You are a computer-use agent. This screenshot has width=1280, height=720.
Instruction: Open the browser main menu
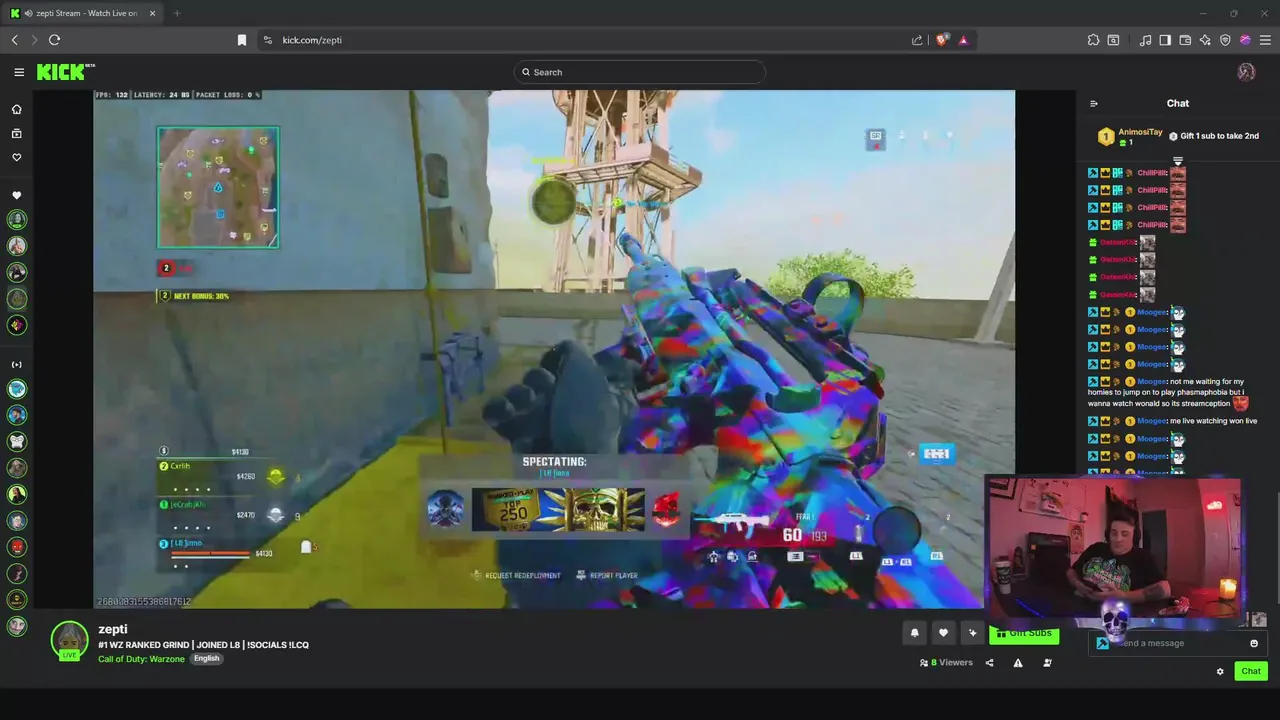pos(1265,40)
